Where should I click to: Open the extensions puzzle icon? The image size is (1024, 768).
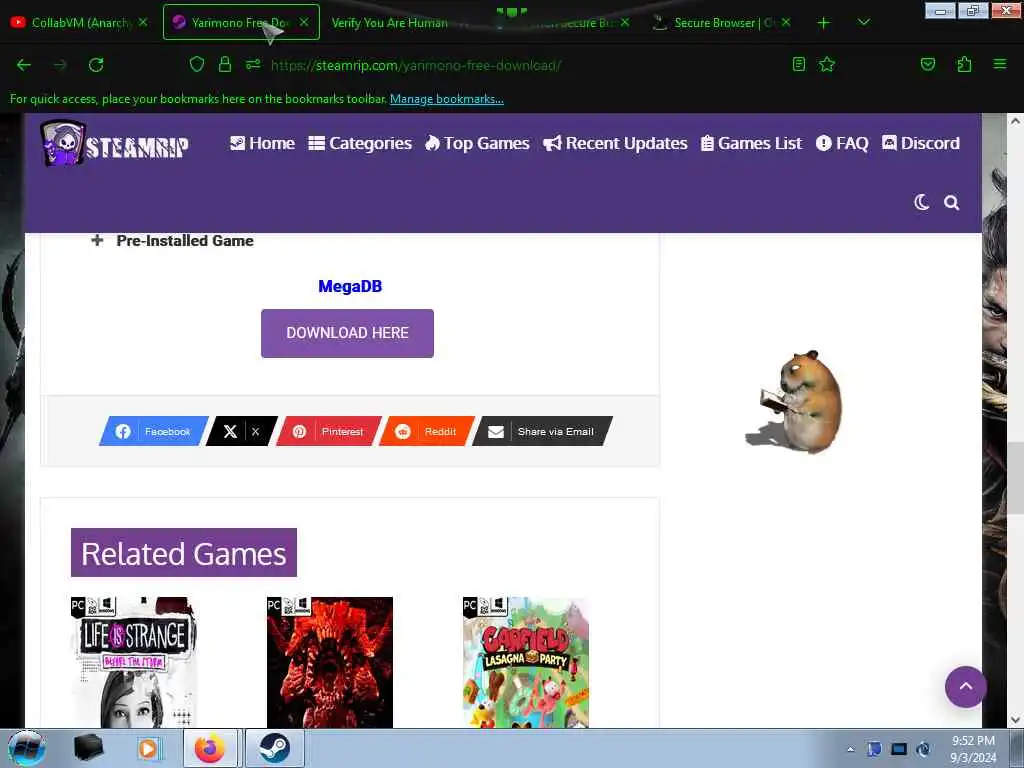click(x=964, y=64)
